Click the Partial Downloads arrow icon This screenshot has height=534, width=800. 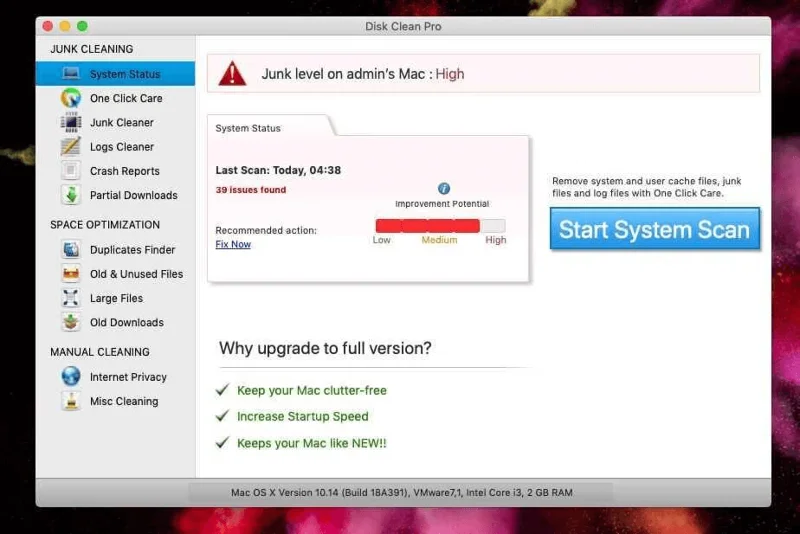[x=71, y=195]
